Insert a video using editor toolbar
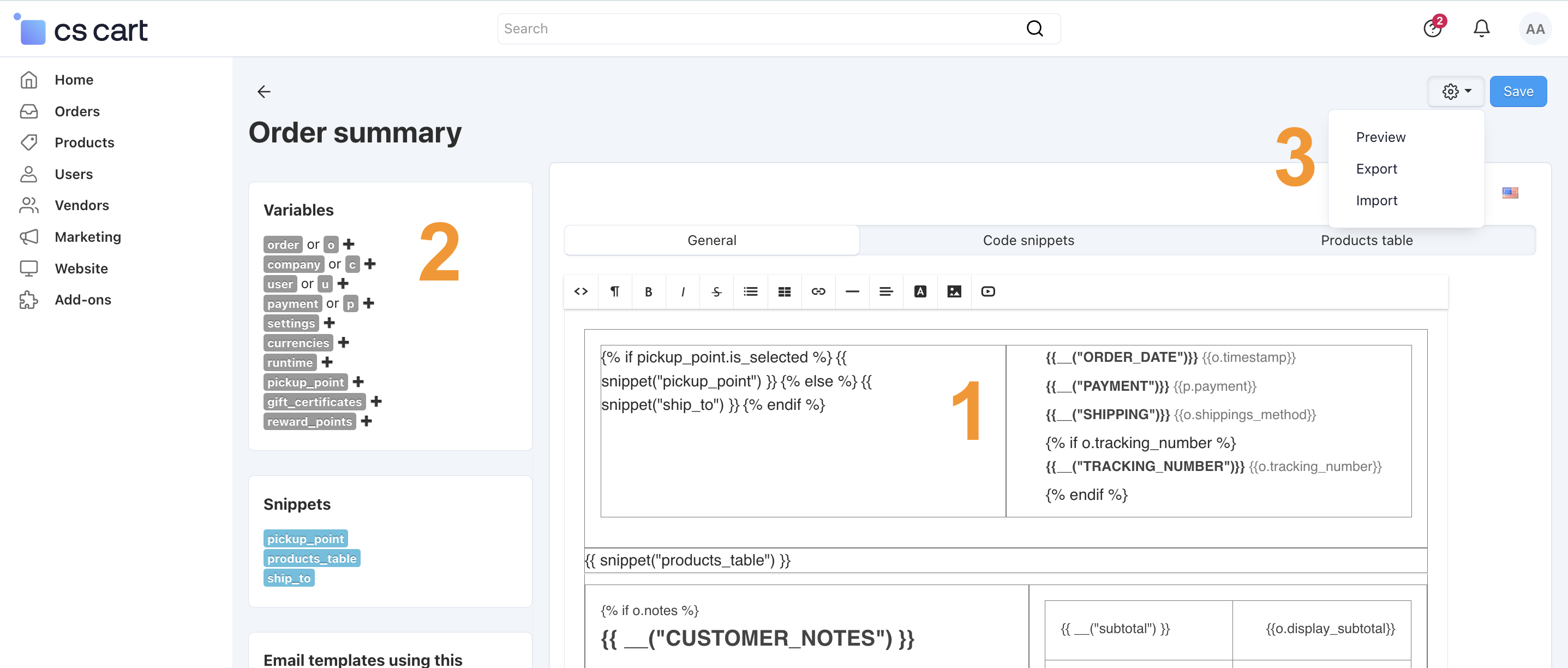Viewport: 1568px width, 668px height. (x=988, y=291)
